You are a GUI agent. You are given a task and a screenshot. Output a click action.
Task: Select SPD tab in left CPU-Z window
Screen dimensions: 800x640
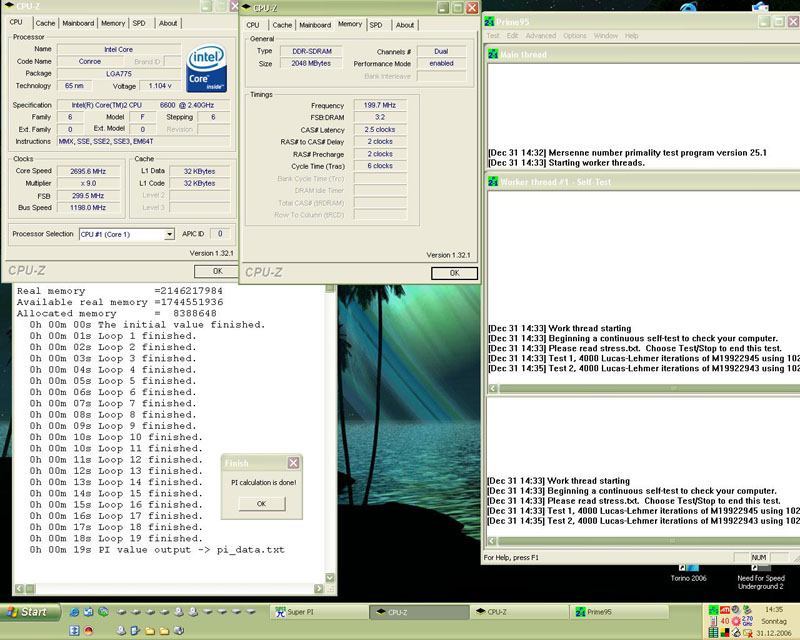point(139,23)
